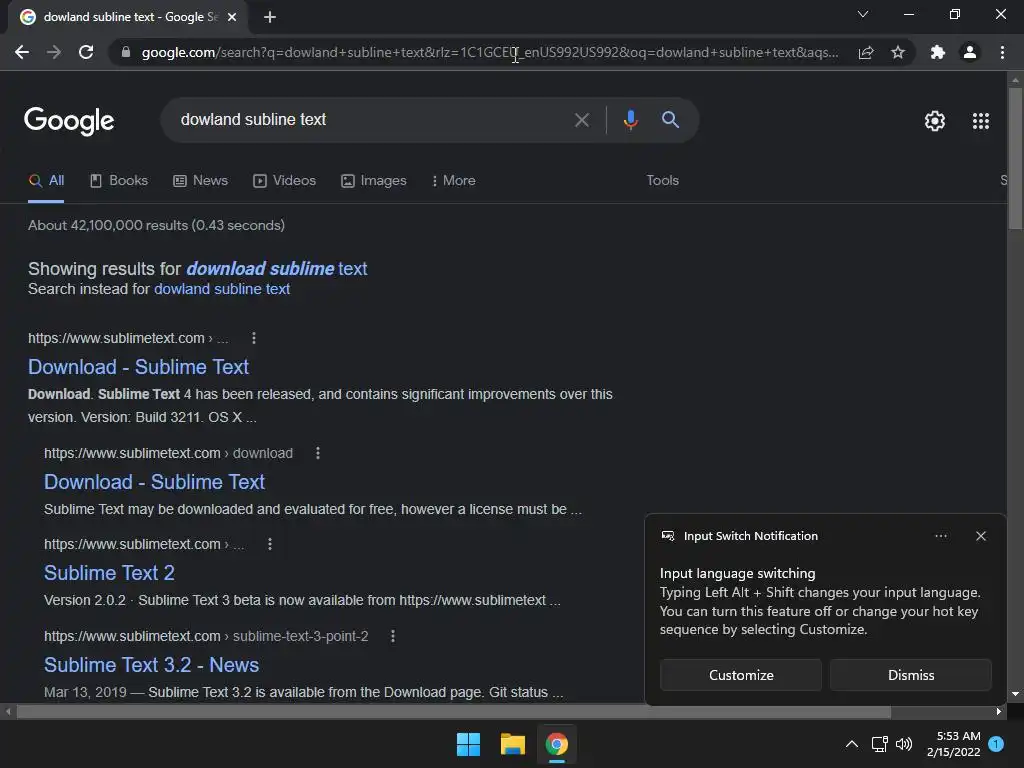Switch to the Images tab
The image size is (1024, 768).
[374, 181]
